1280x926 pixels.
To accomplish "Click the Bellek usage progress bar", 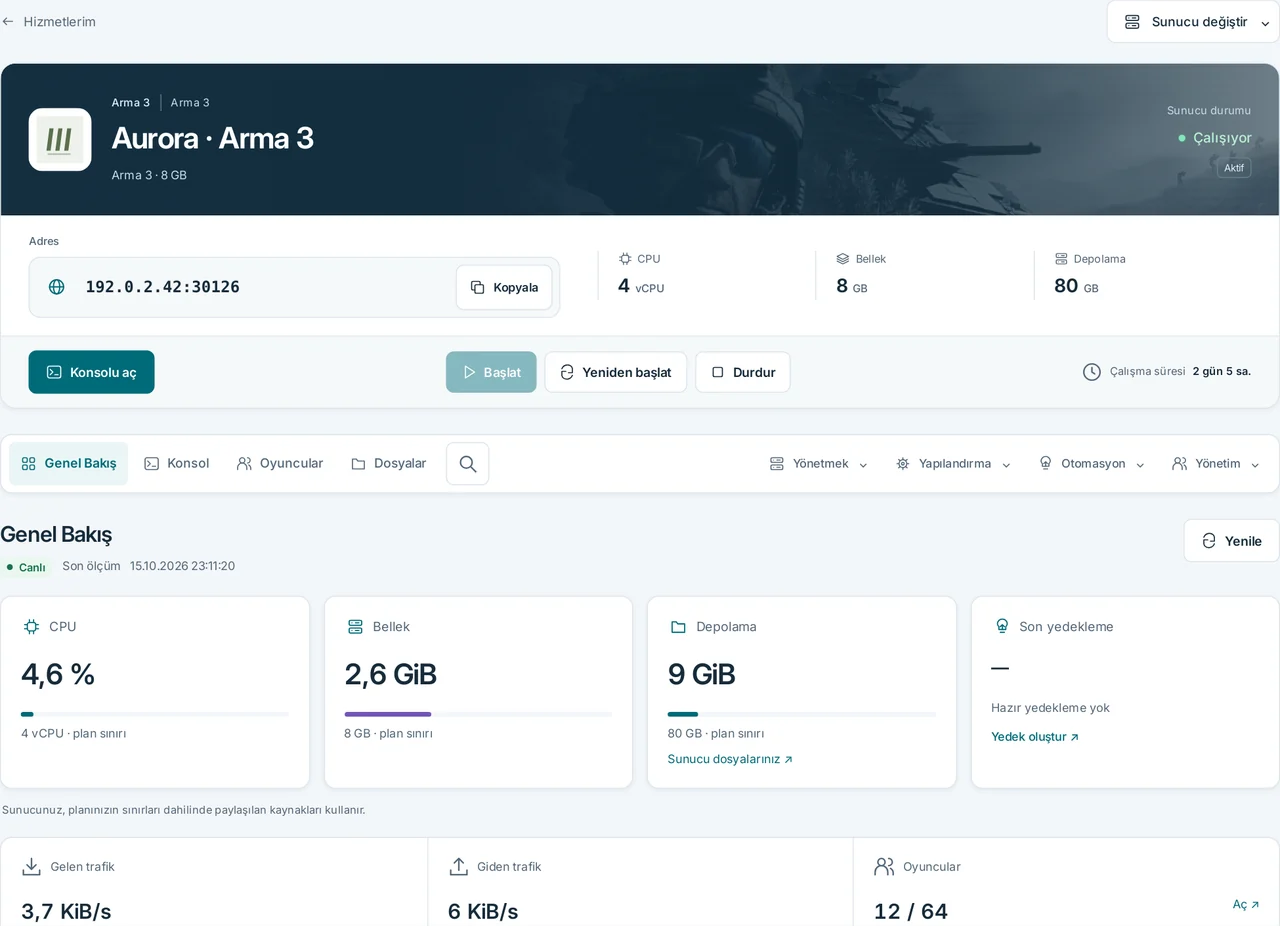I will (x=478, y=714).
